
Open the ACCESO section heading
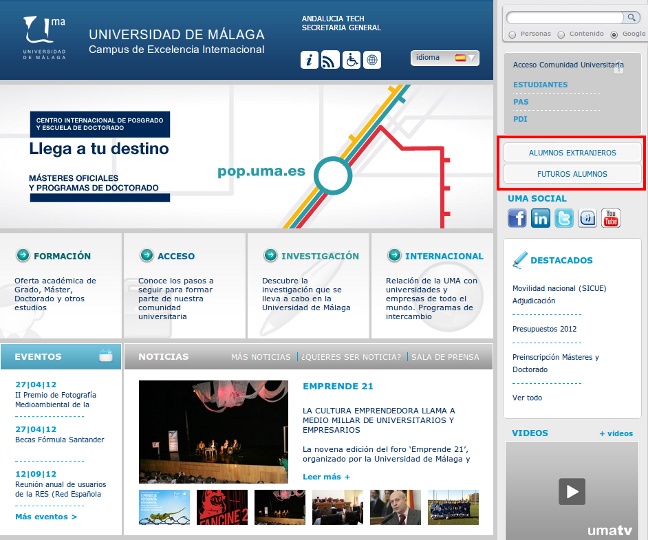[176, 256]
